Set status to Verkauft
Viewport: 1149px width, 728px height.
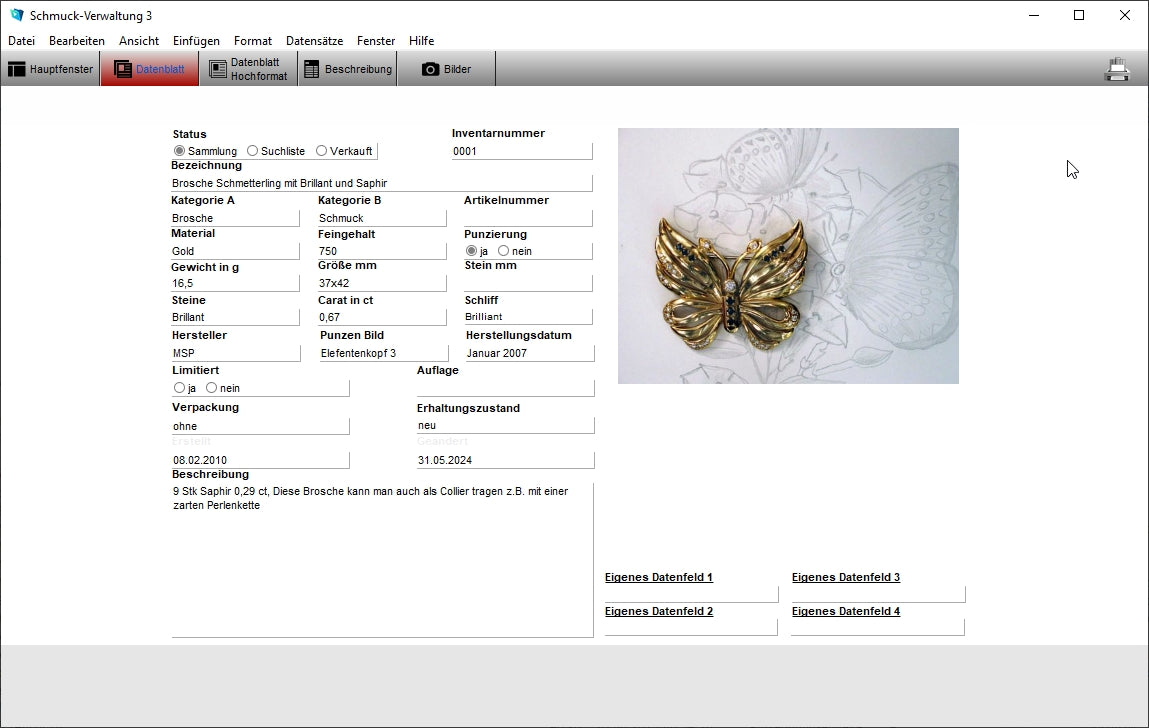321,151
